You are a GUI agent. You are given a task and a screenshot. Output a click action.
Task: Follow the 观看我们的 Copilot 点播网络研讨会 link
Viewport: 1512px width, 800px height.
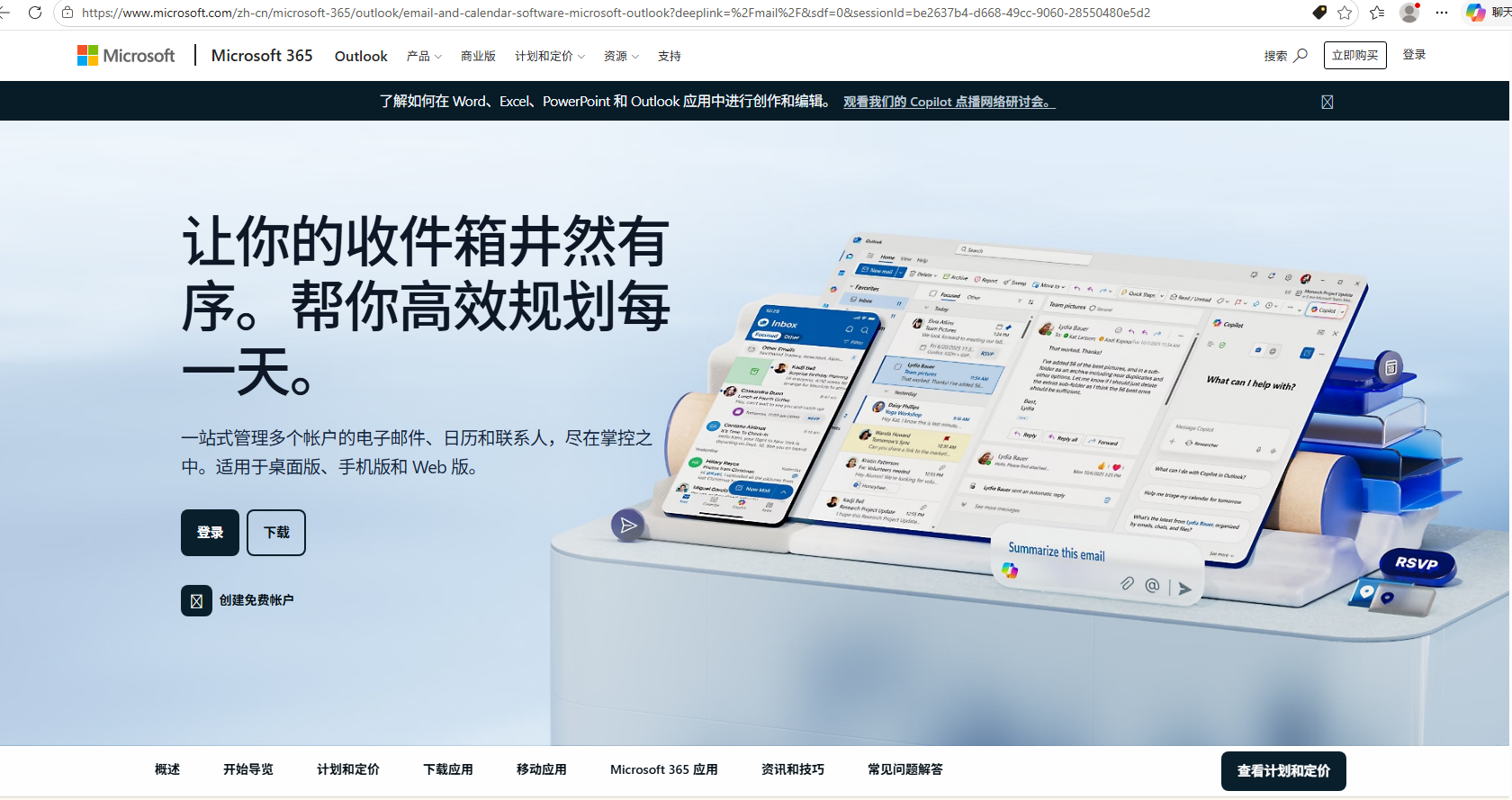click(x=949, y=102)
